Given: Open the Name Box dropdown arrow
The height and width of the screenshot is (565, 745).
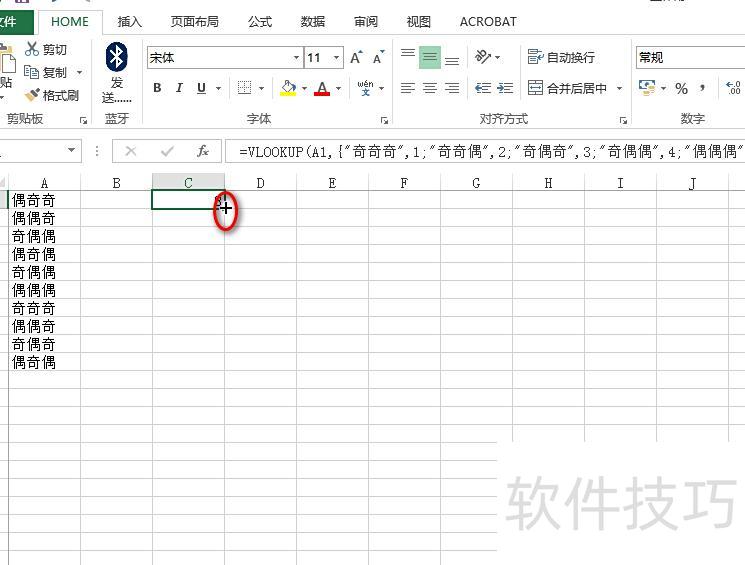Looking at the screenshot, I should [x=71, y=151].
